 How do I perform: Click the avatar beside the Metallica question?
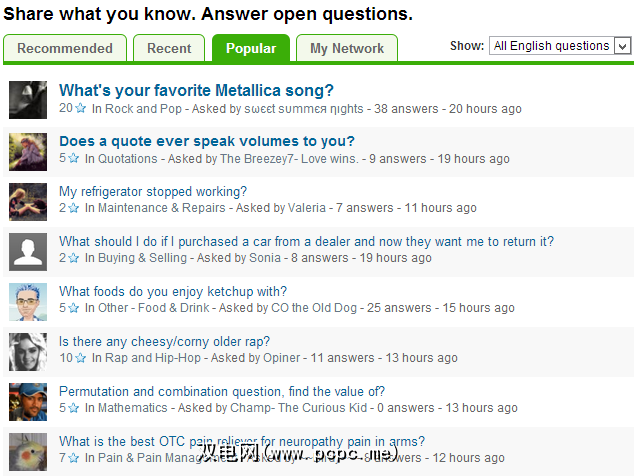(28, 100)
